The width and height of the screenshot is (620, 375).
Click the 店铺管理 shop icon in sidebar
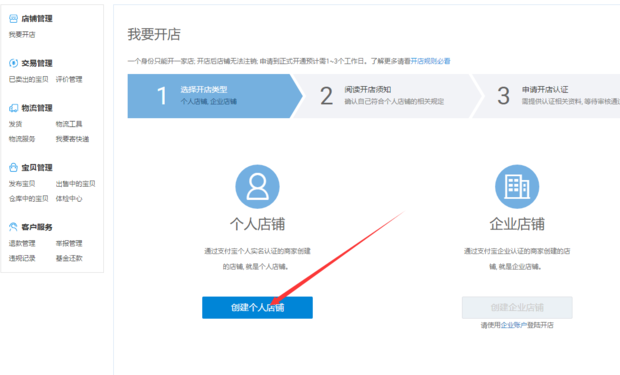tap(13, 19)
